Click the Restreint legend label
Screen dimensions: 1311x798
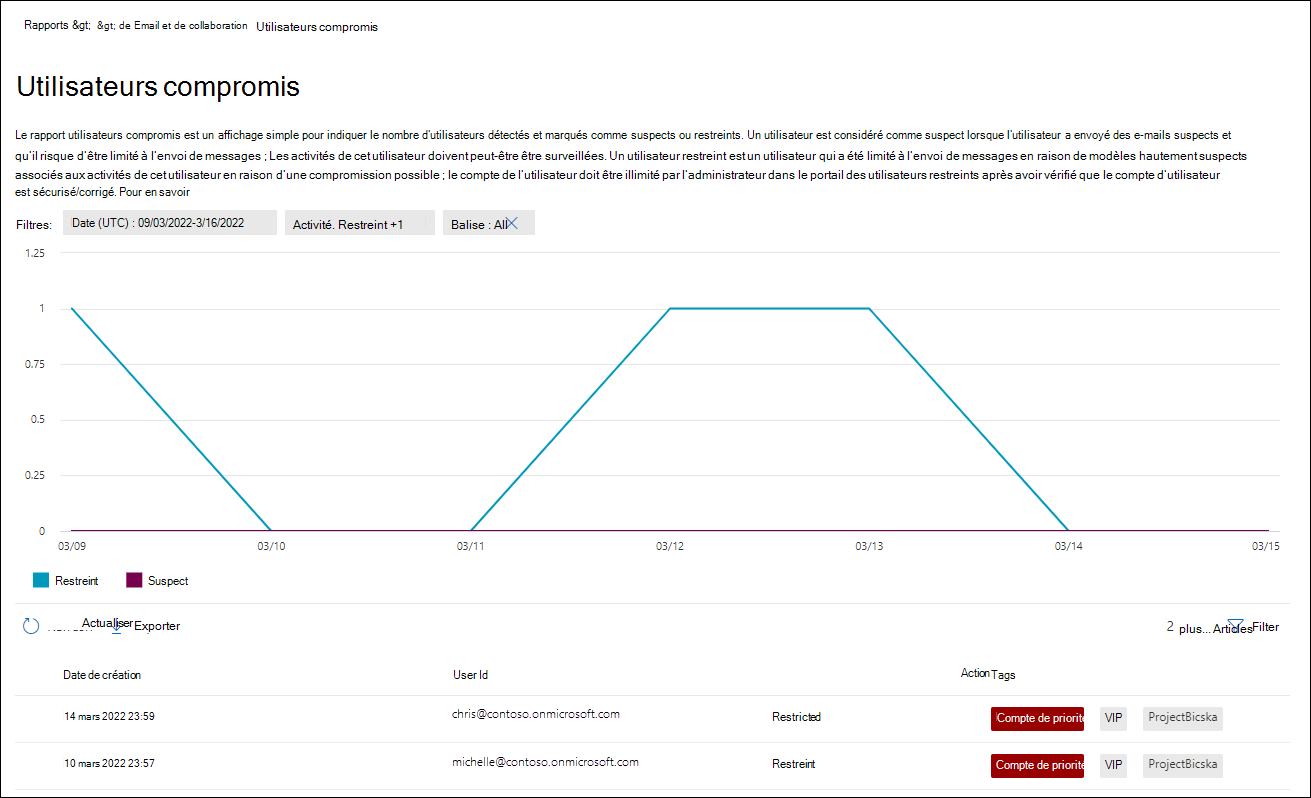(x=76, y=580)
